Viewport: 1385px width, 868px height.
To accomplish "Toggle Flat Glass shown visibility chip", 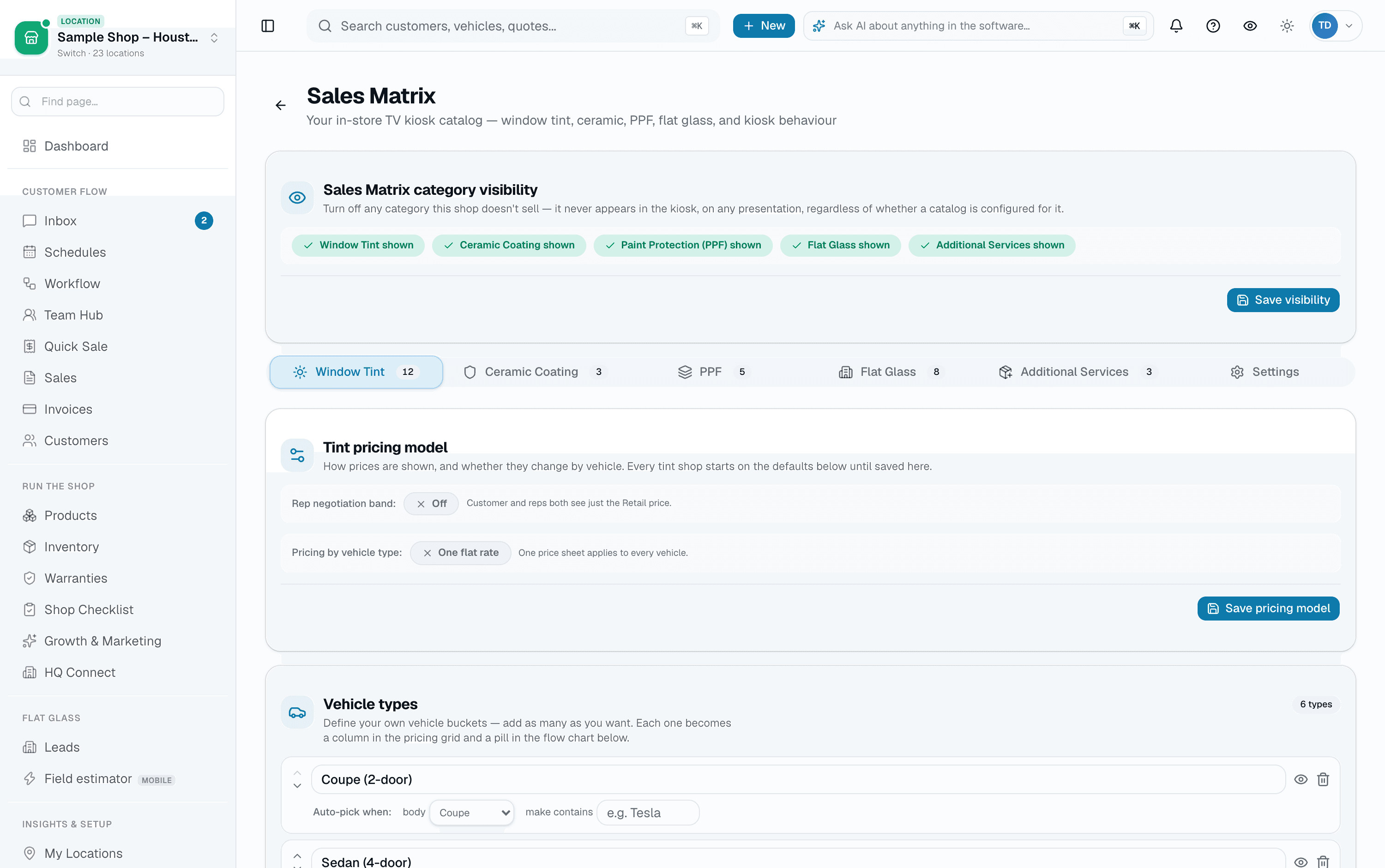I will point(840,245).
